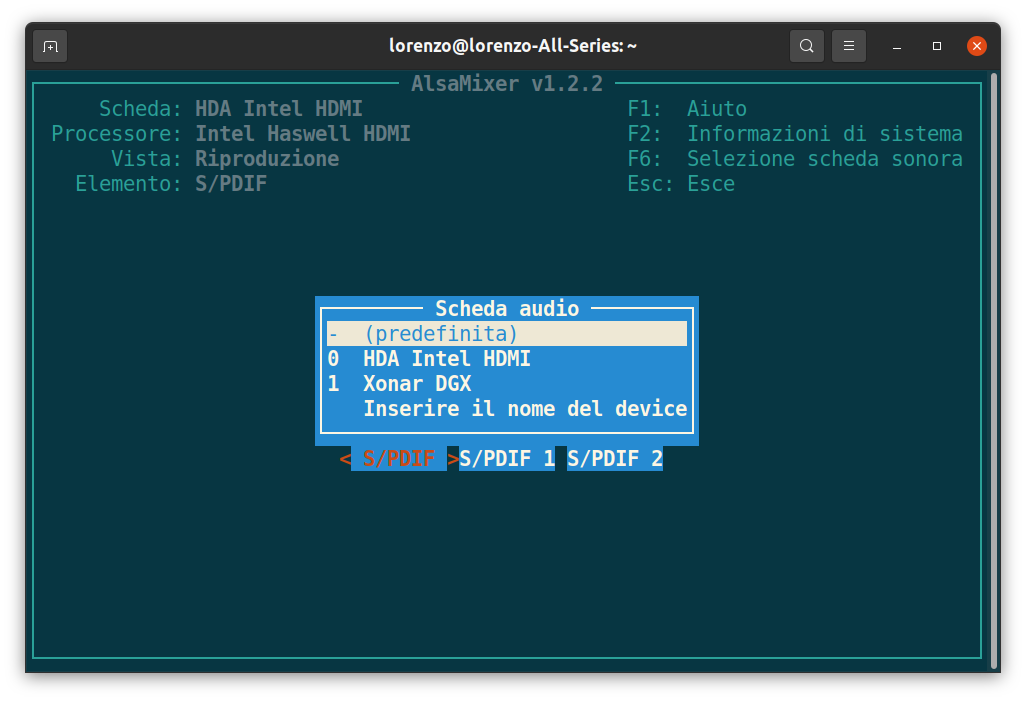This screenshot has width=1026, height=701.
Task: Click the Scheda audio dialog title
Action: point(507,308)
